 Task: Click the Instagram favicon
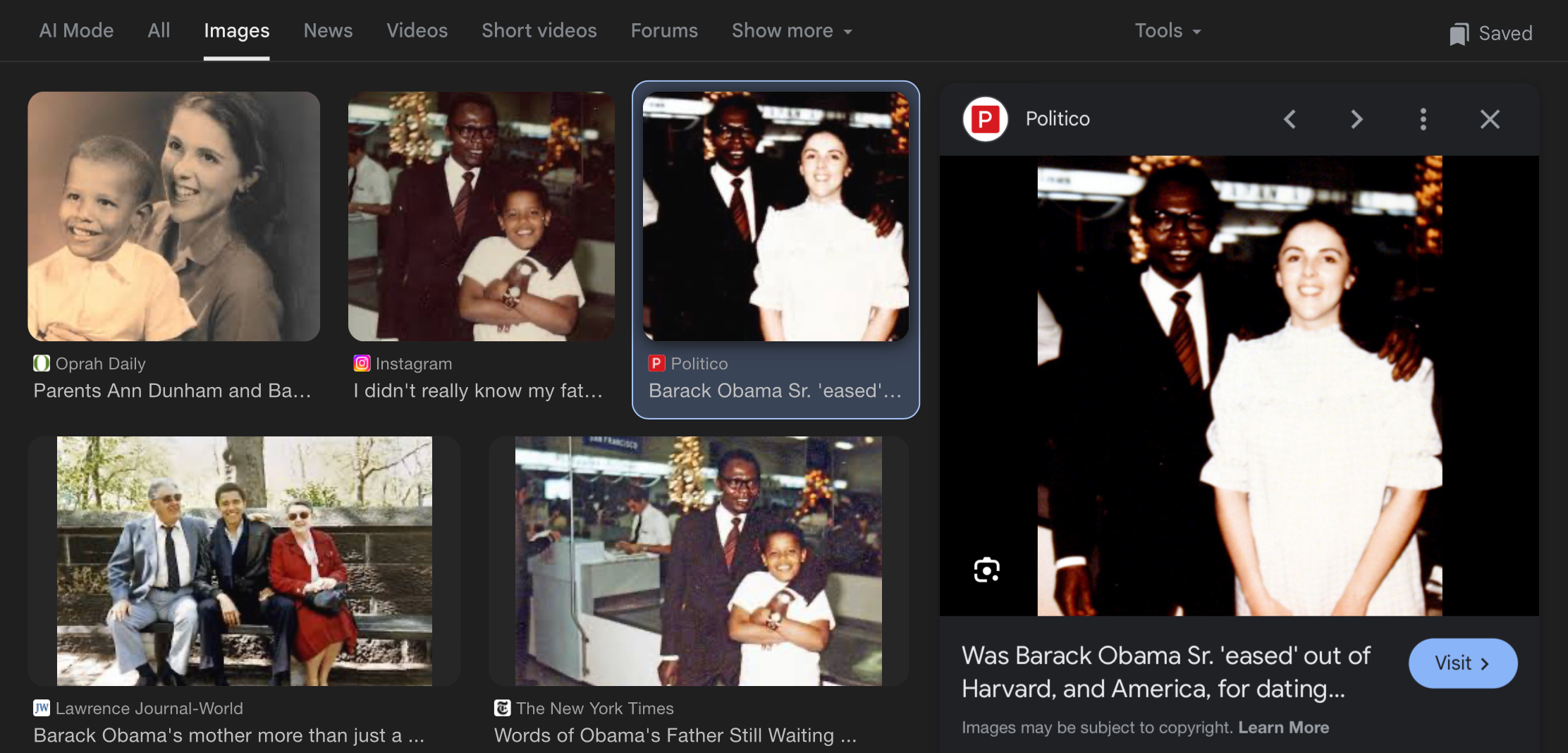pyautogui.click(x=362, y=363)
